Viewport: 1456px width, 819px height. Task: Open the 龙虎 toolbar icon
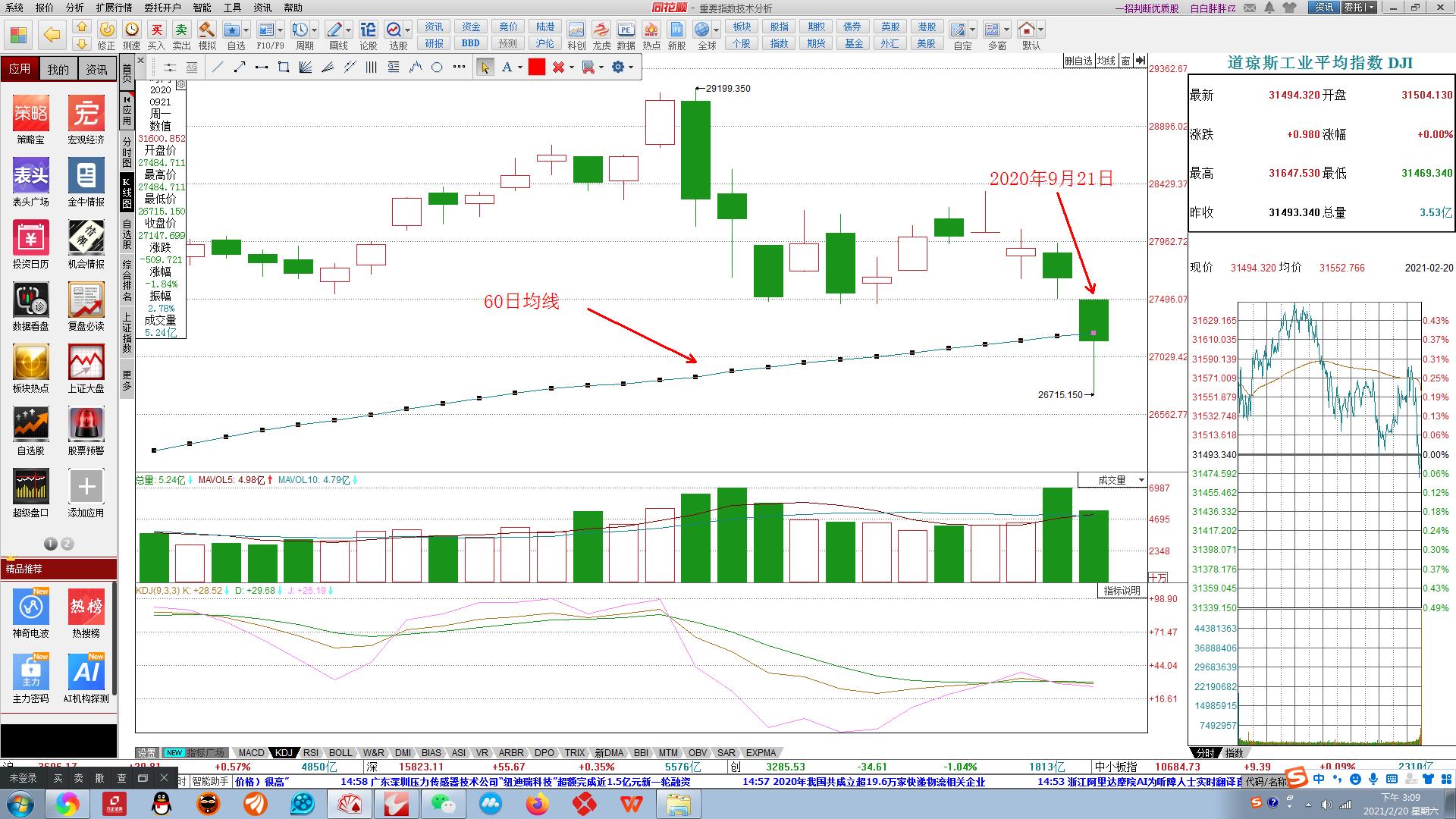tap(601, 30)
